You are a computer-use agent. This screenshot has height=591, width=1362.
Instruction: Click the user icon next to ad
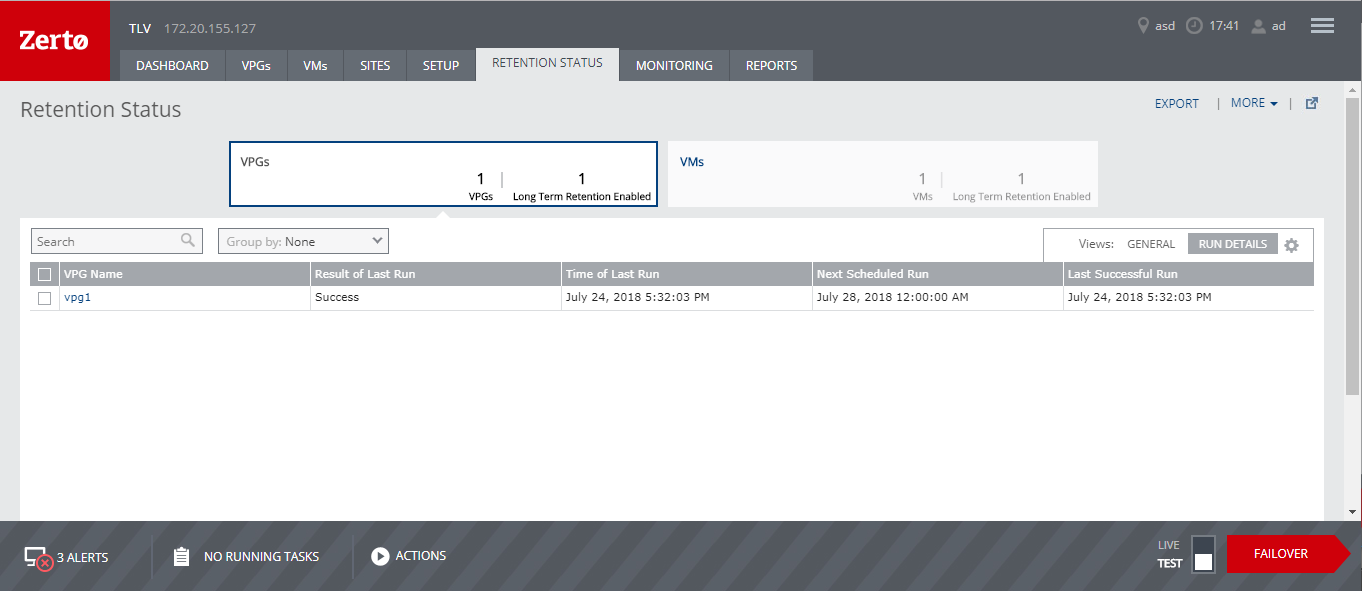point(1259,26)
